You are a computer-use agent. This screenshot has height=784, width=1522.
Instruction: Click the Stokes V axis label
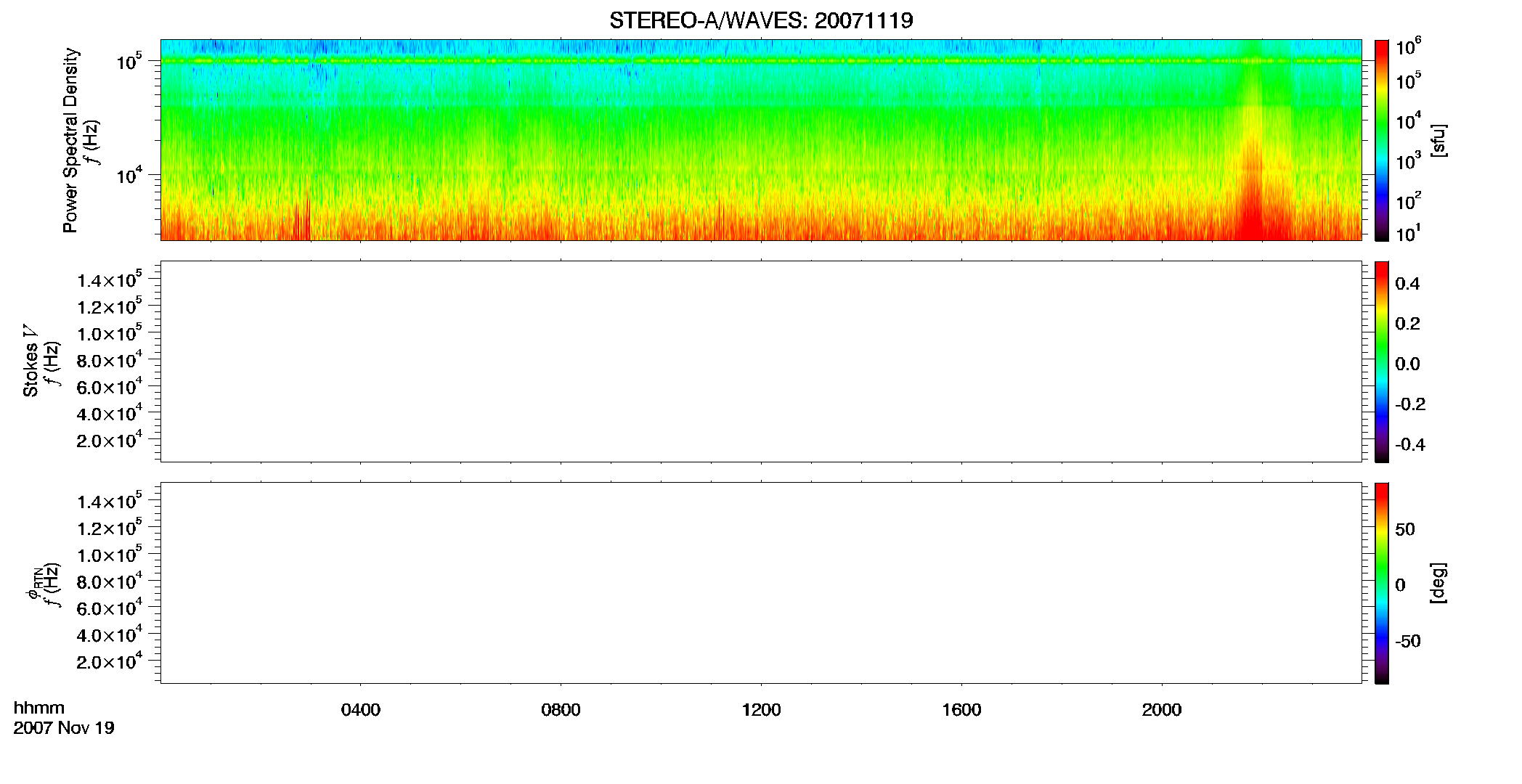pyautogui.click(x=30, y=361)
